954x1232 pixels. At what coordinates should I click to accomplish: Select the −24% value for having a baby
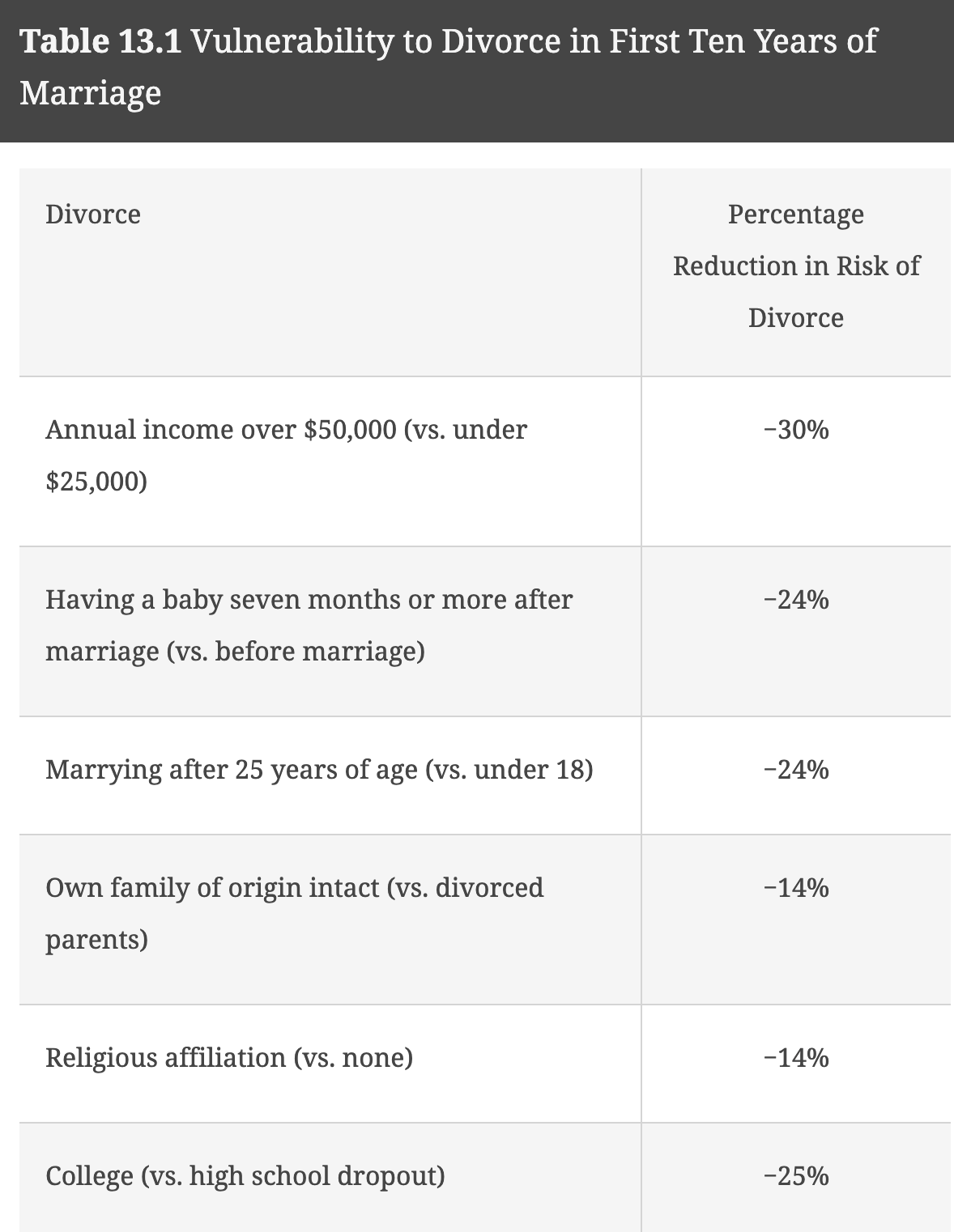coord(795,599)
